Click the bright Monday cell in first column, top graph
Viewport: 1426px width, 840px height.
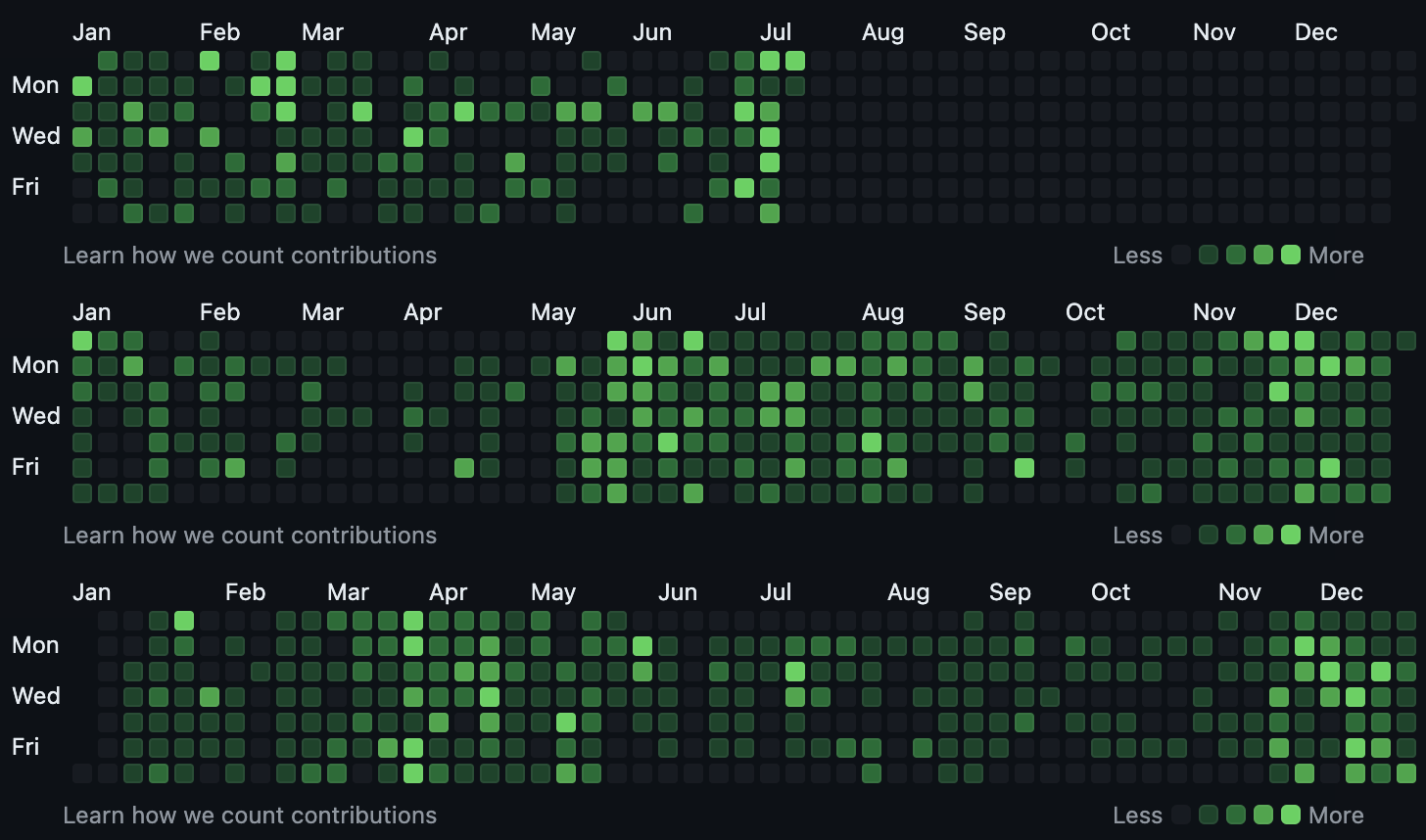point(82,86)
